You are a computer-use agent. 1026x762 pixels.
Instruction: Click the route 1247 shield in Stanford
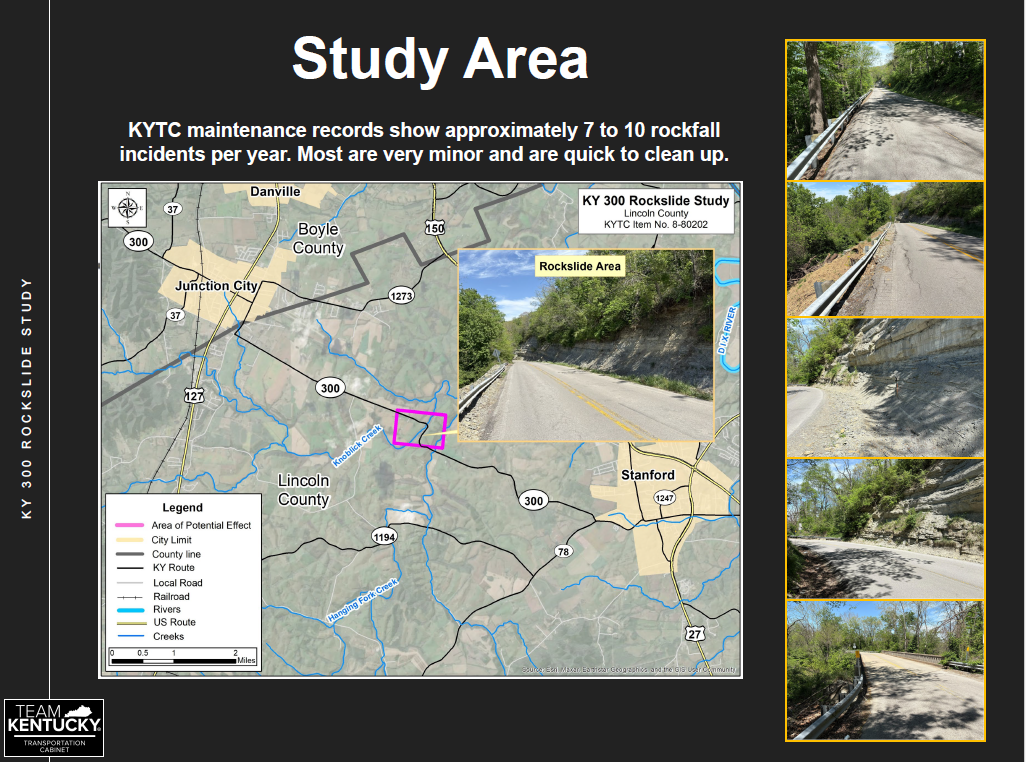pos(664,498)
